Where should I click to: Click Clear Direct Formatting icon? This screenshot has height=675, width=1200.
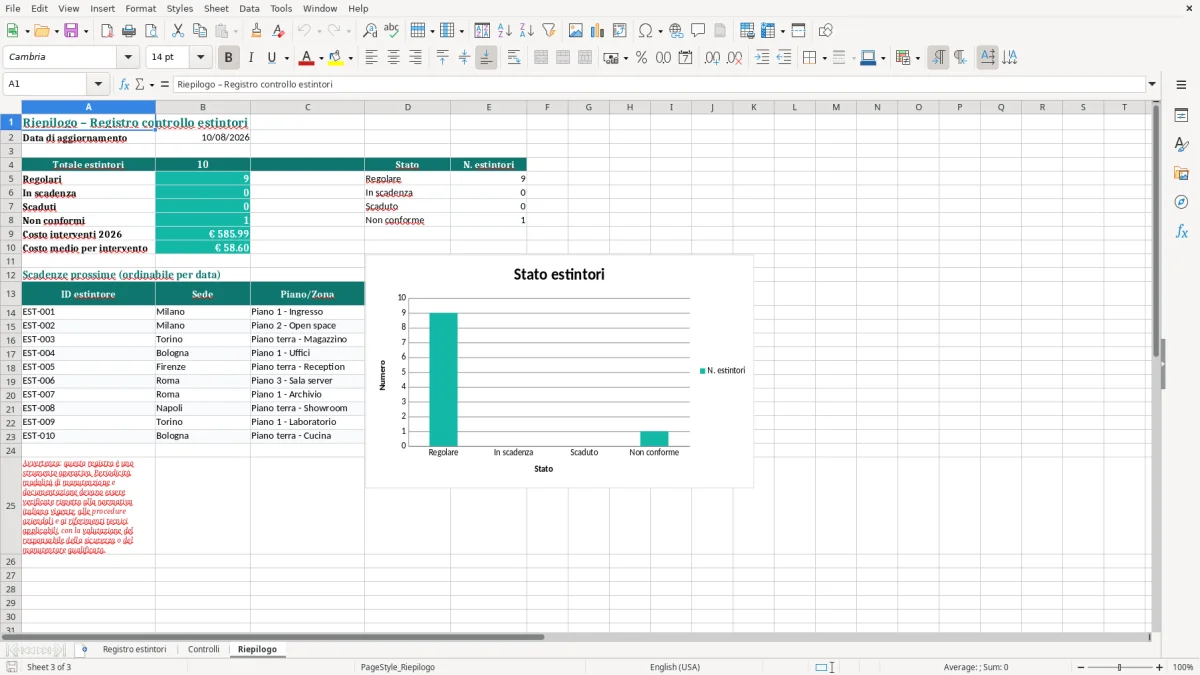pyautogui.click(x=279, y=31)
